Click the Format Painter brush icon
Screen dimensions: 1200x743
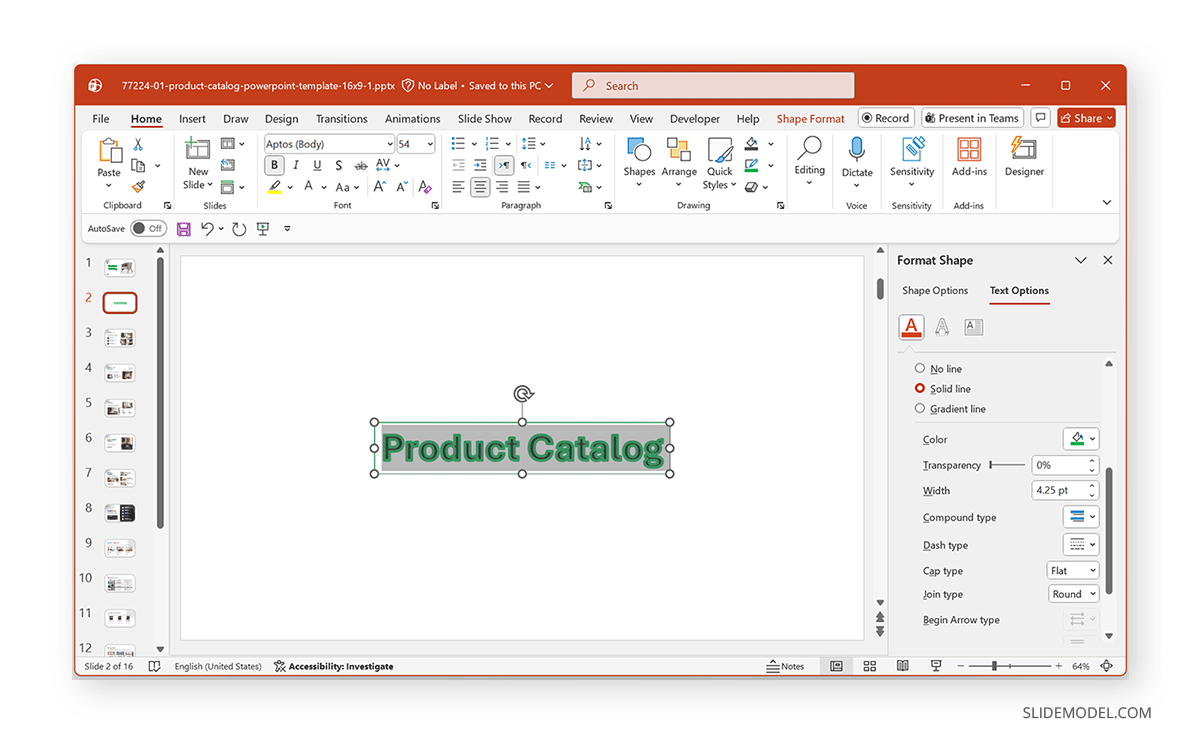point(138,186)
